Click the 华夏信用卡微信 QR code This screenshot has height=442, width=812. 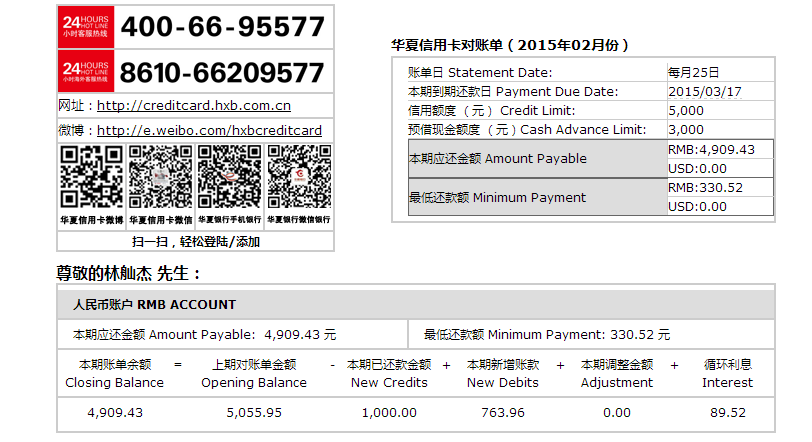coord(161,177)
